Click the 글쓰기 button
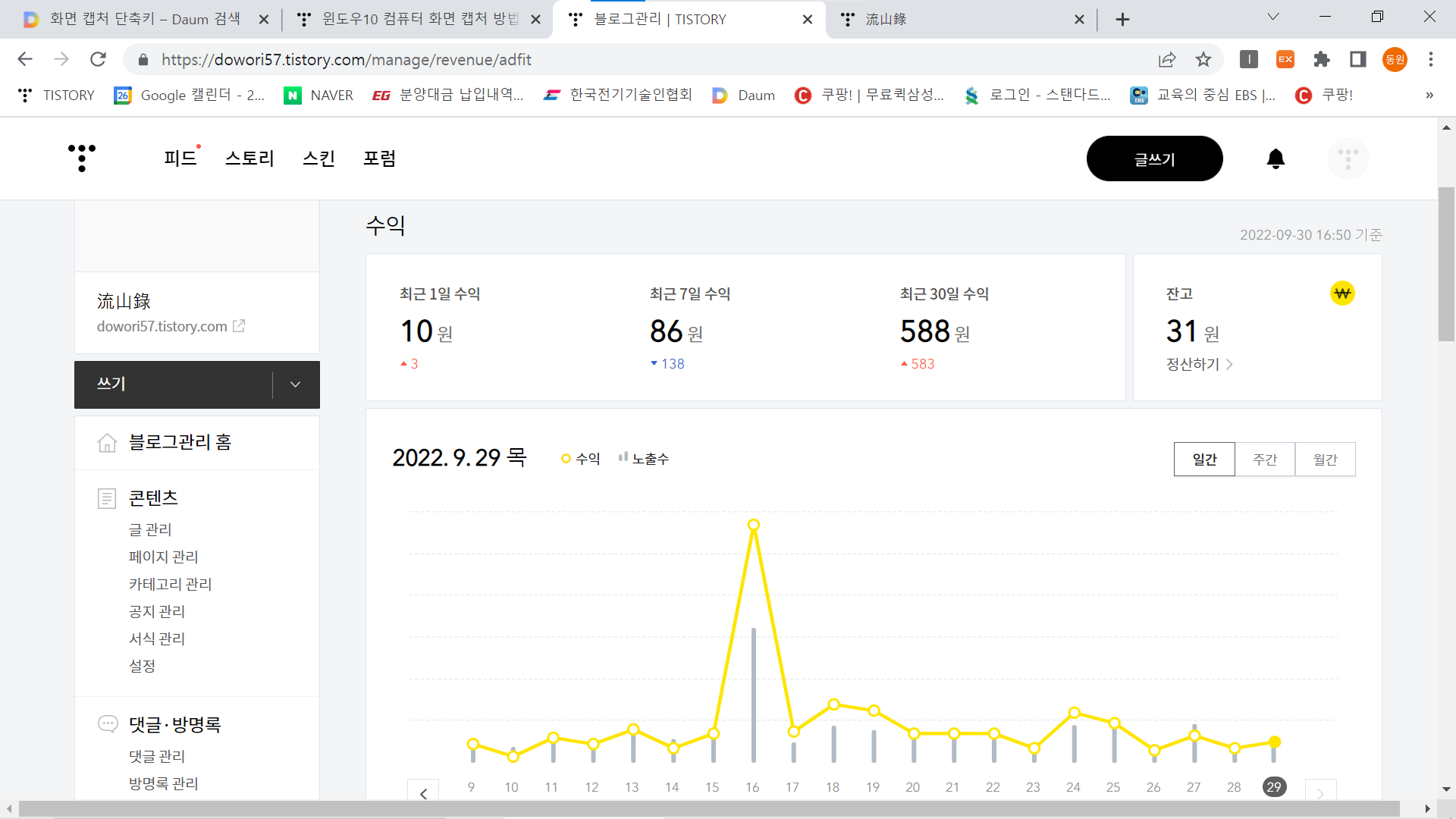 coord(1154,158)
